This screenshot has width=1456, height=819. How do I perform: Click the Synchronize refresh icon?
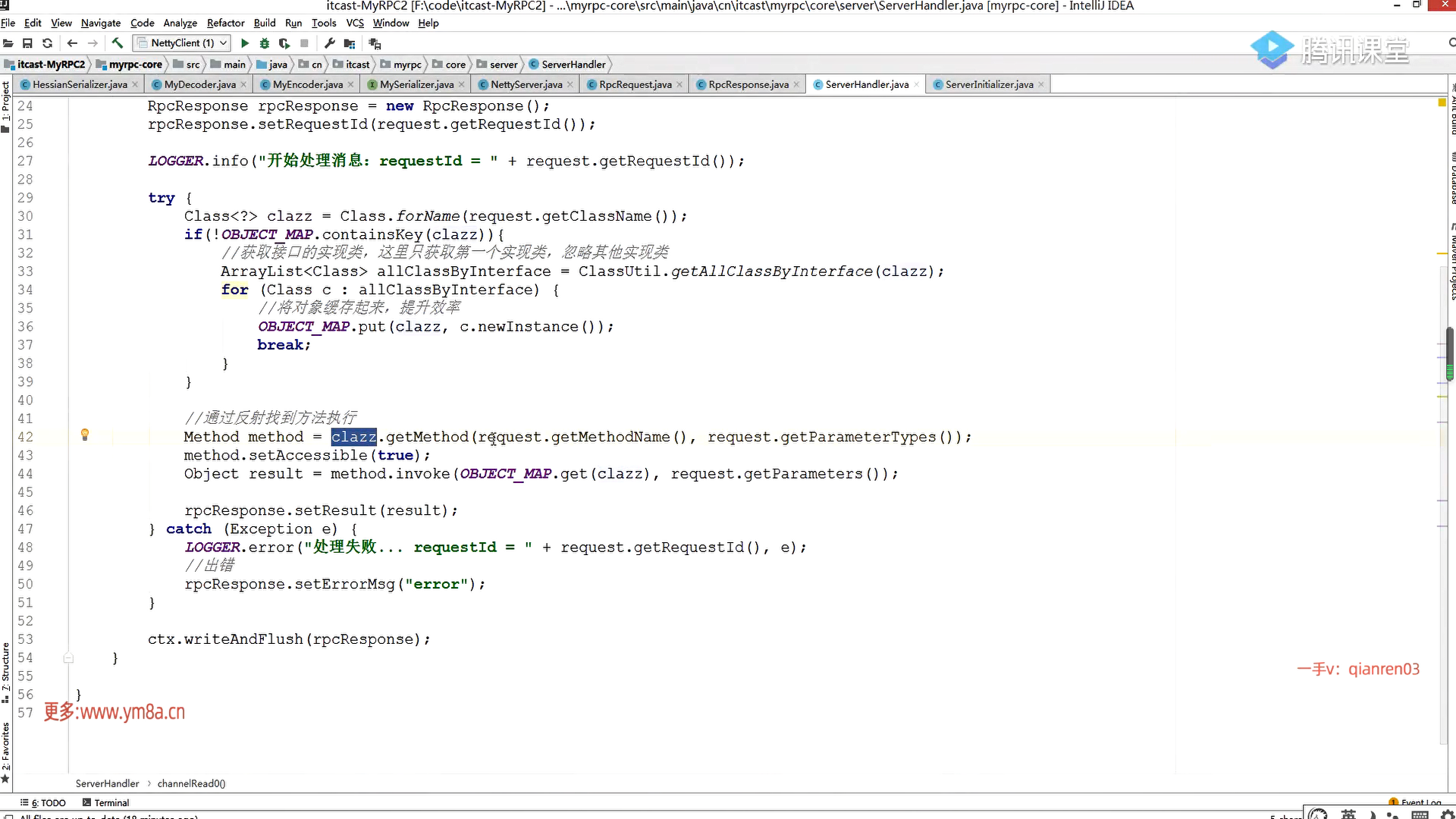(47, 43)
